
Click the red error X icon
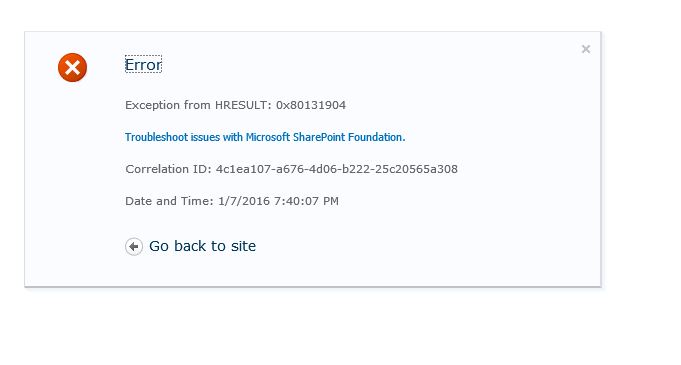point(73,67)
